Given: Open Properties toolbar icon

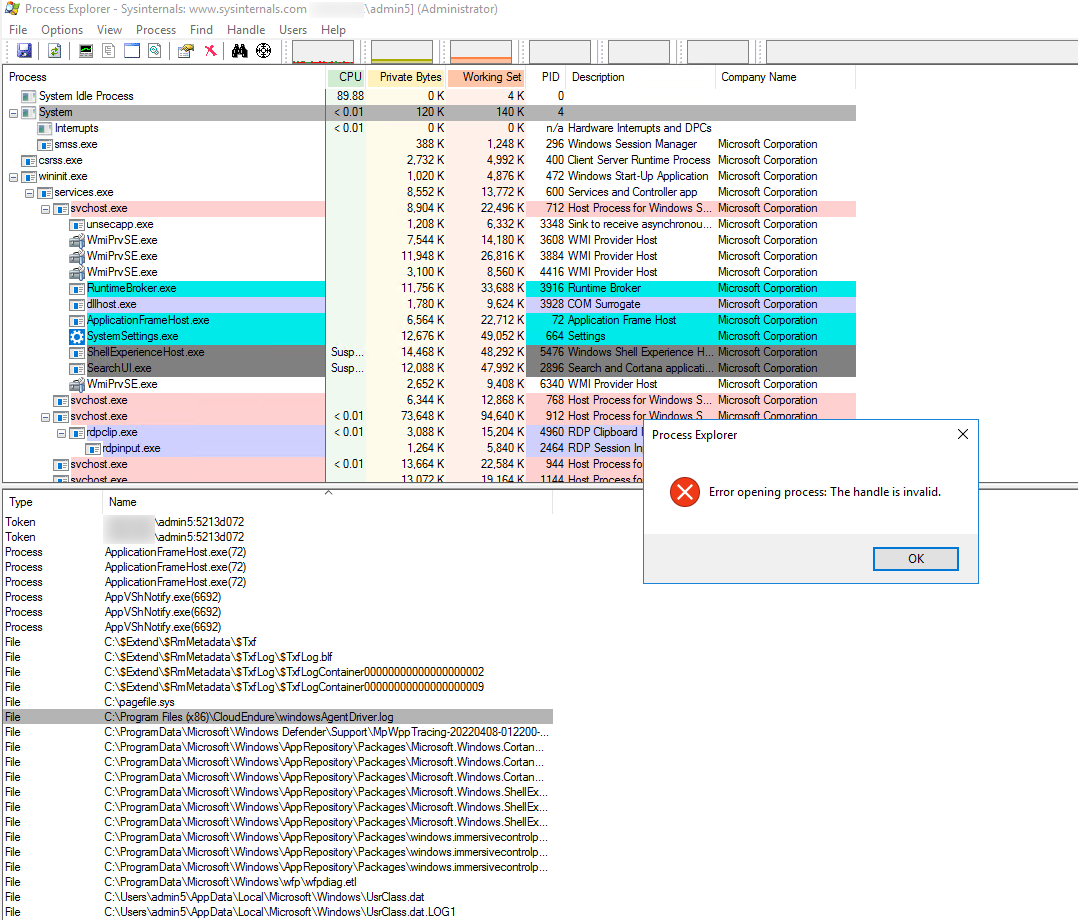Looking at the screenshot, I should (x=186, y=51).
